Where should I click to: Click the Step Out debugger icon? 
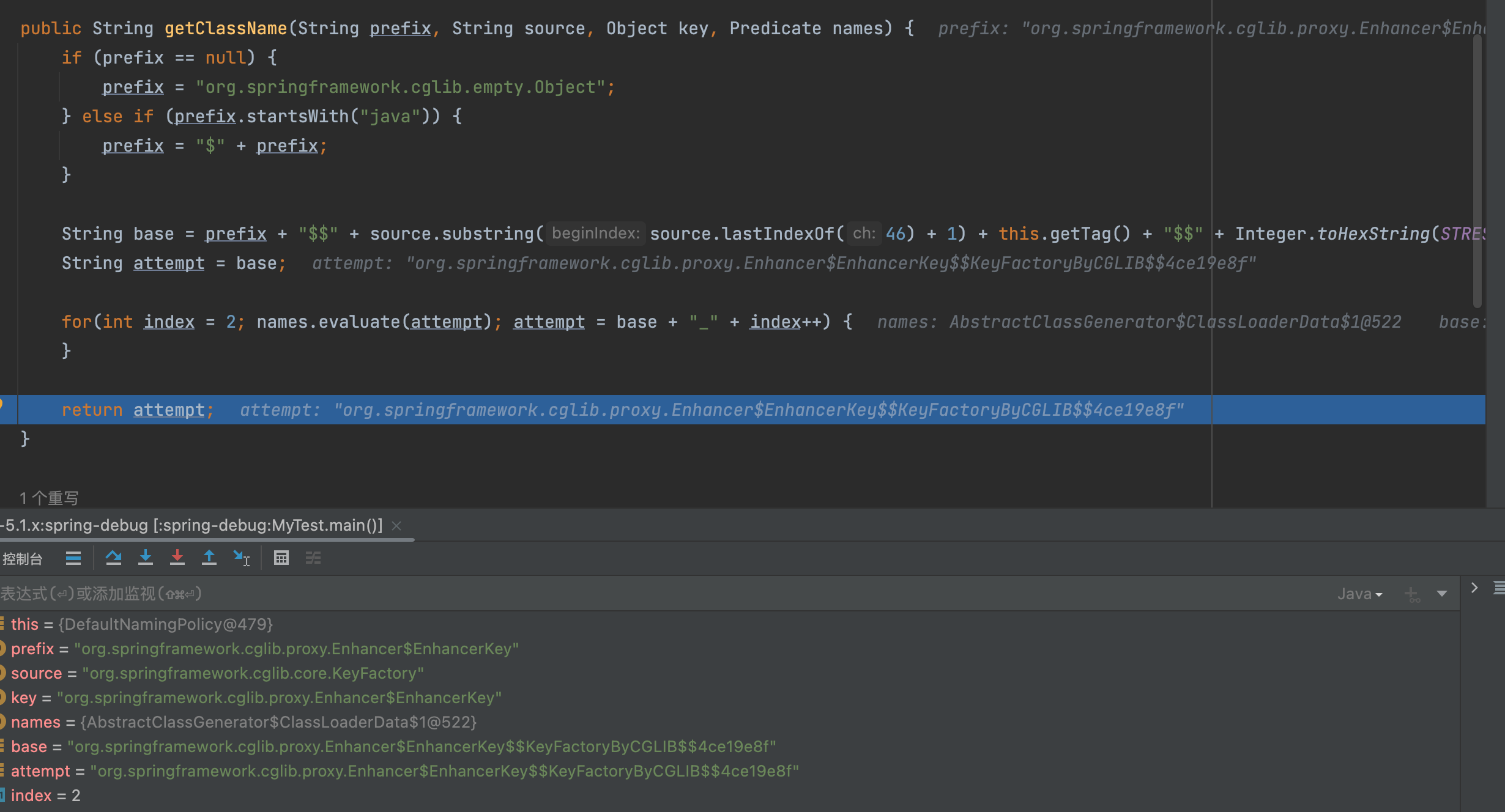(209, 558)
